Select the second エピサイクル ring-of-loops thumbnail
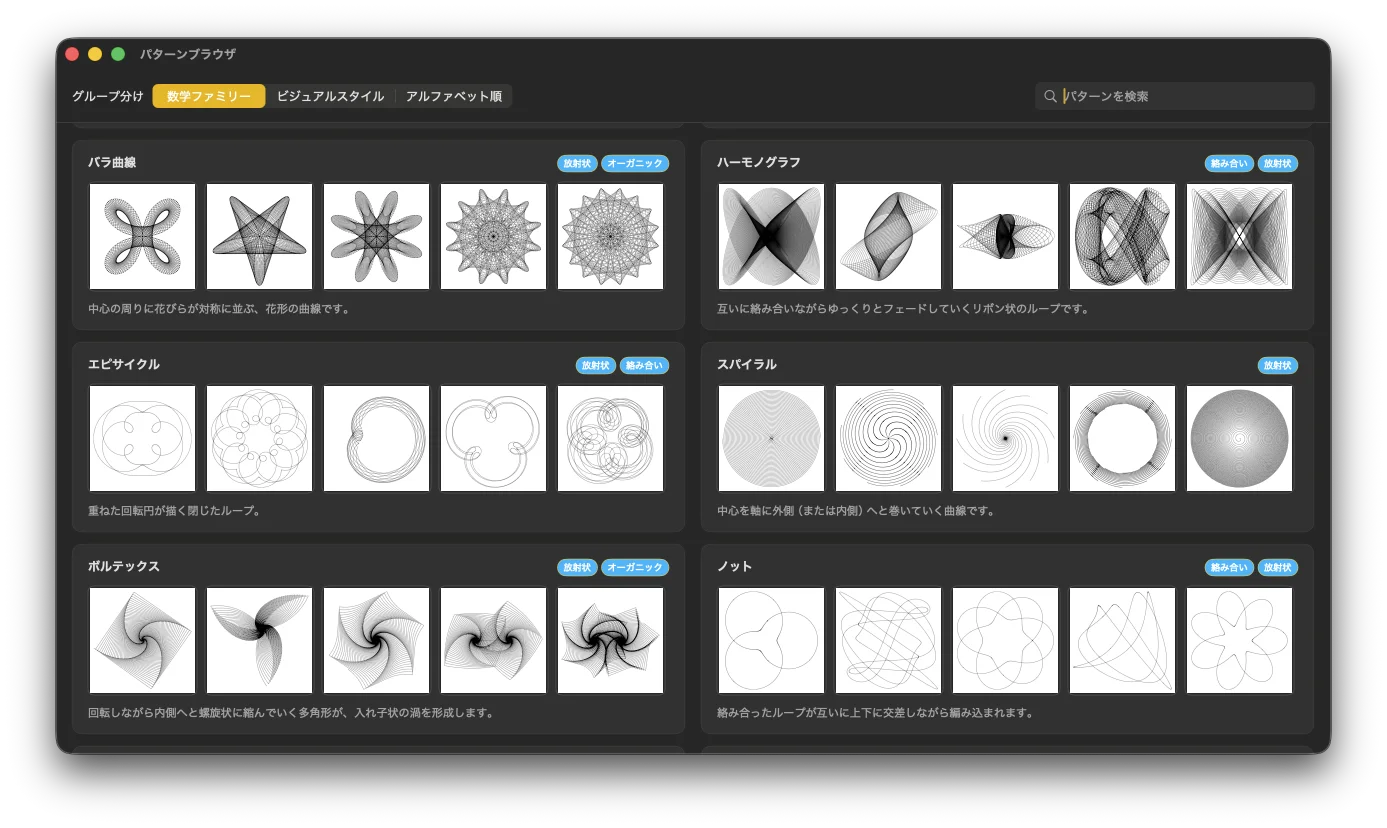Viewport: 1387px width, 828px height. 259,438
